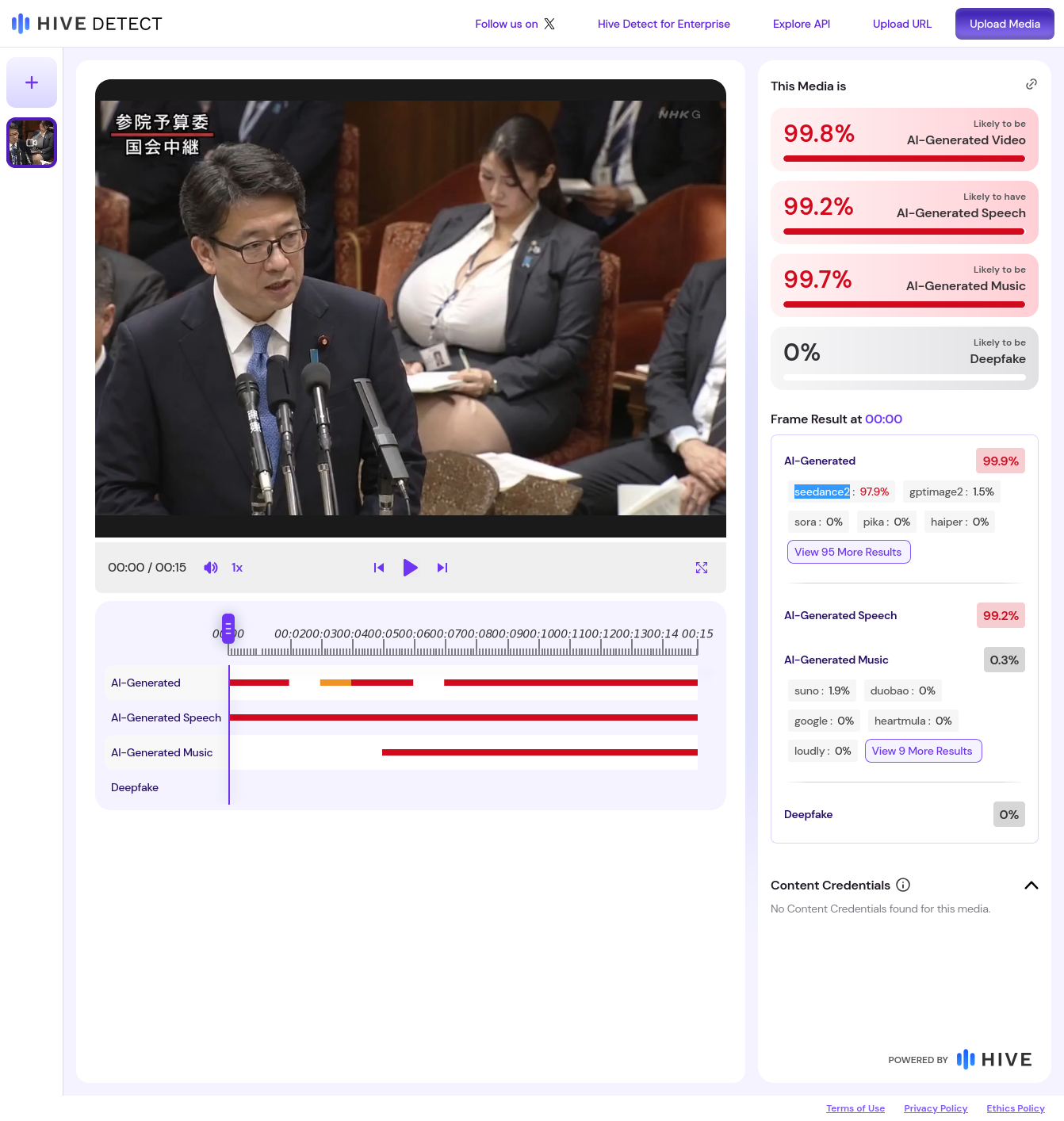Click the google 0% chip

[825, 721]
